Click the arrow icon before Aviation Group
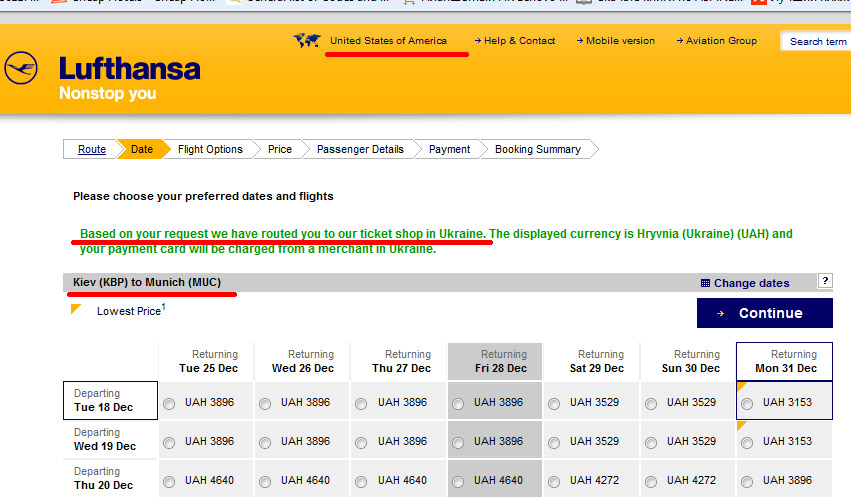The image size is (851, 497). coord(679,41)
